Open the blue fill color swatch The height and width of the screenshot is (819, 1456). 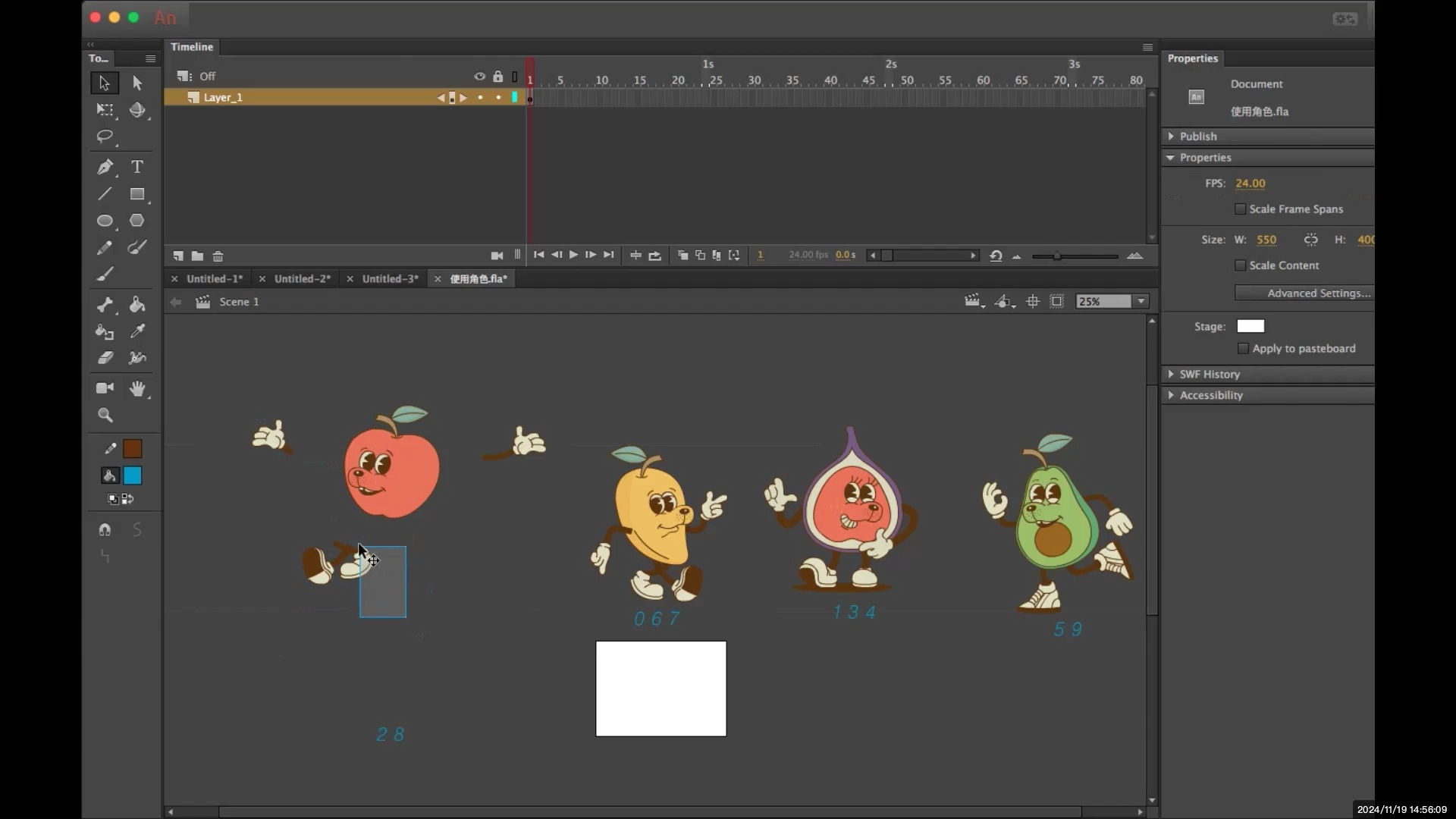(133, 475)
